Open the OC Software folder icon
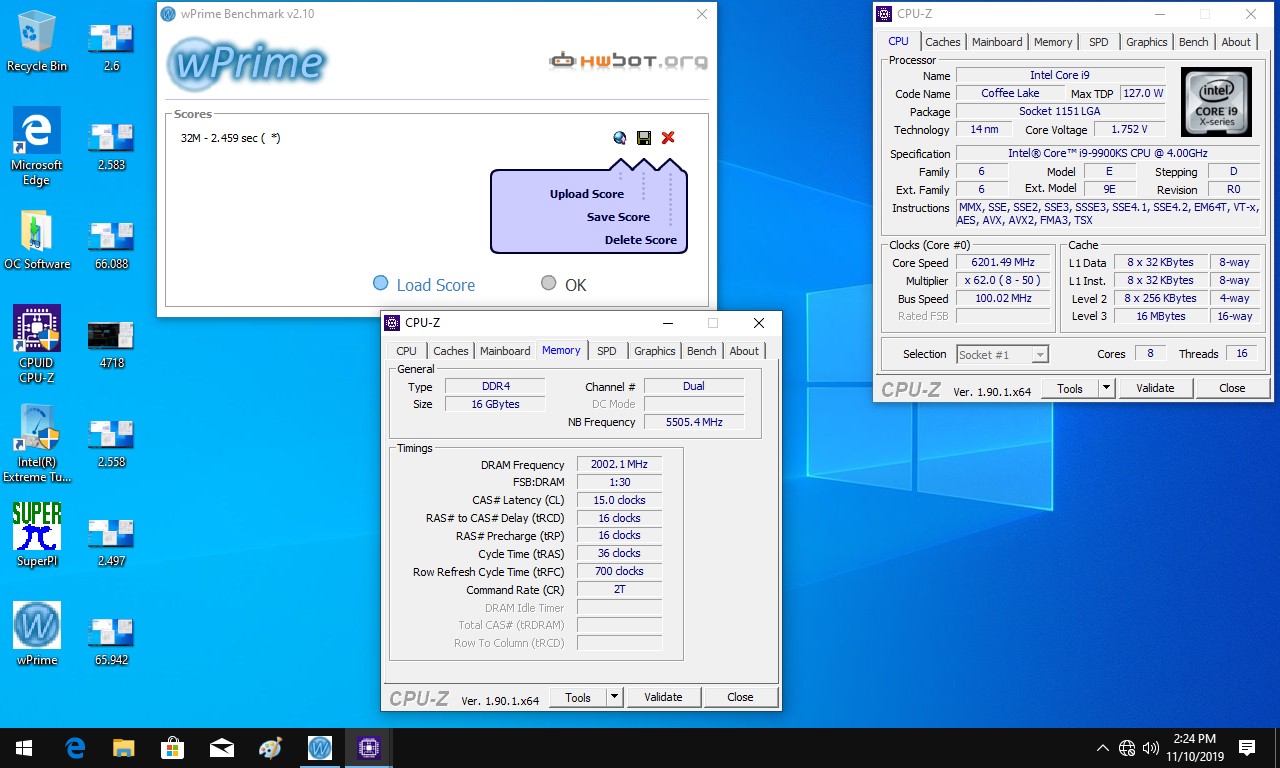 tap(37, 240)
